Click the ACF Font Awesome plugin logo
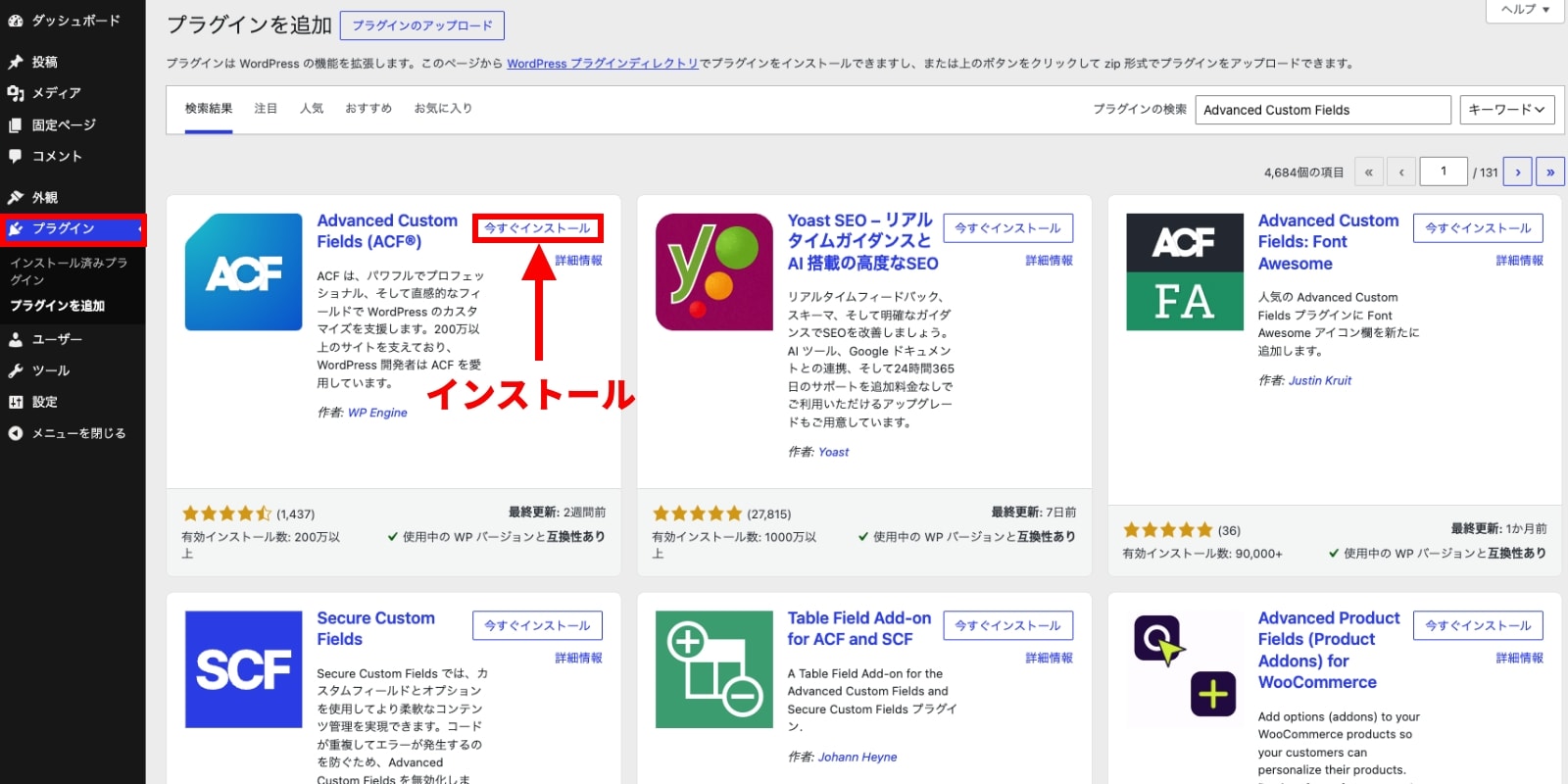Image resolution: width=1568 pixels, height=784 pixels. click(1185, 272)
